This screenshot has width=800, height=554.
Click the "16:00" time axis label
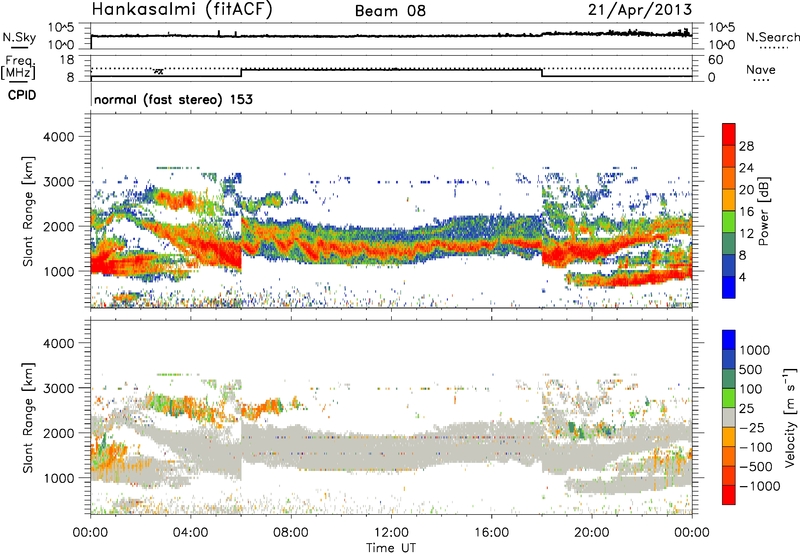coord(491,533)
